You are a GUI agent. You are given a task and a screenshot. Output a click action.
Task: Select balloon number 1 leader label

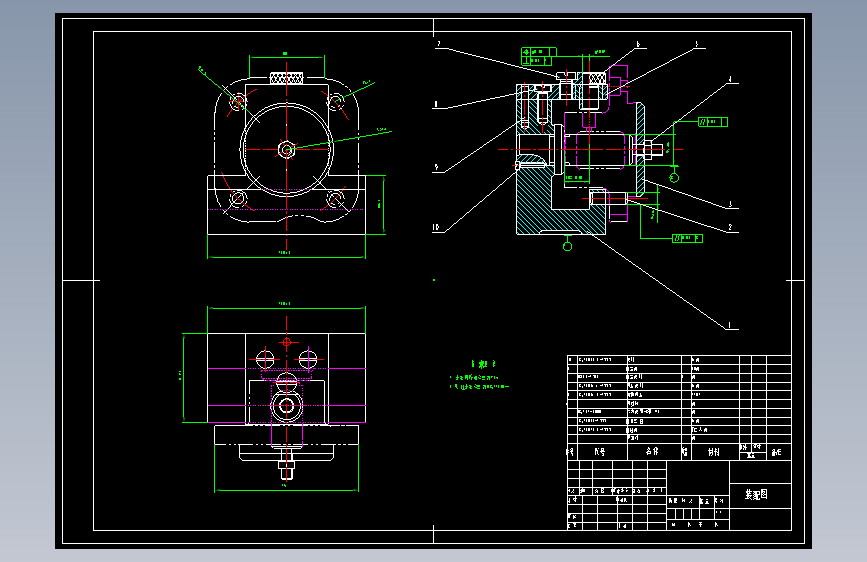coord(729,325)
